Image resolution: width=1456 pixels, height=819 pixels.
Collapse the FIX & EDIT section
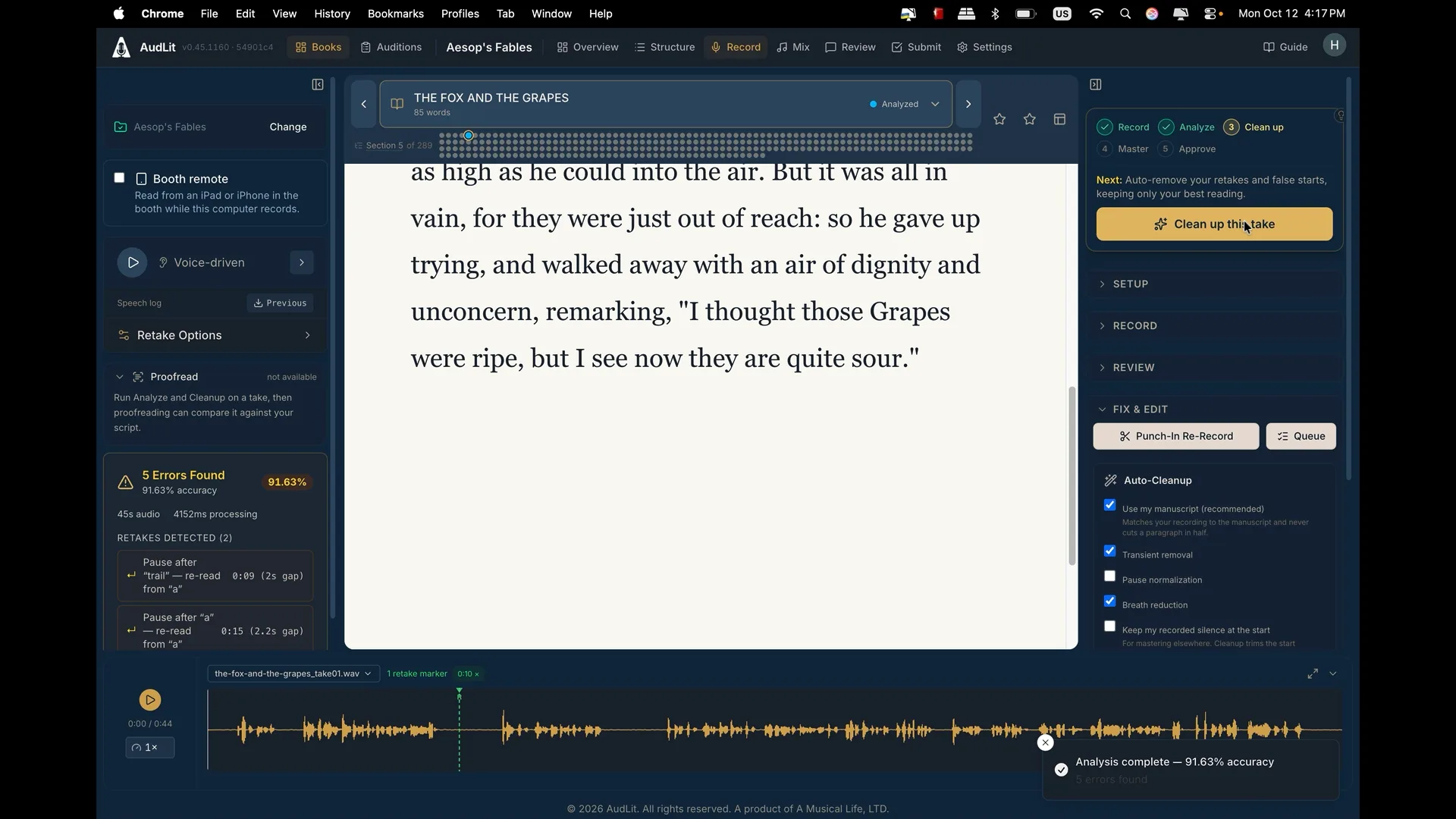click(1216, 409)
